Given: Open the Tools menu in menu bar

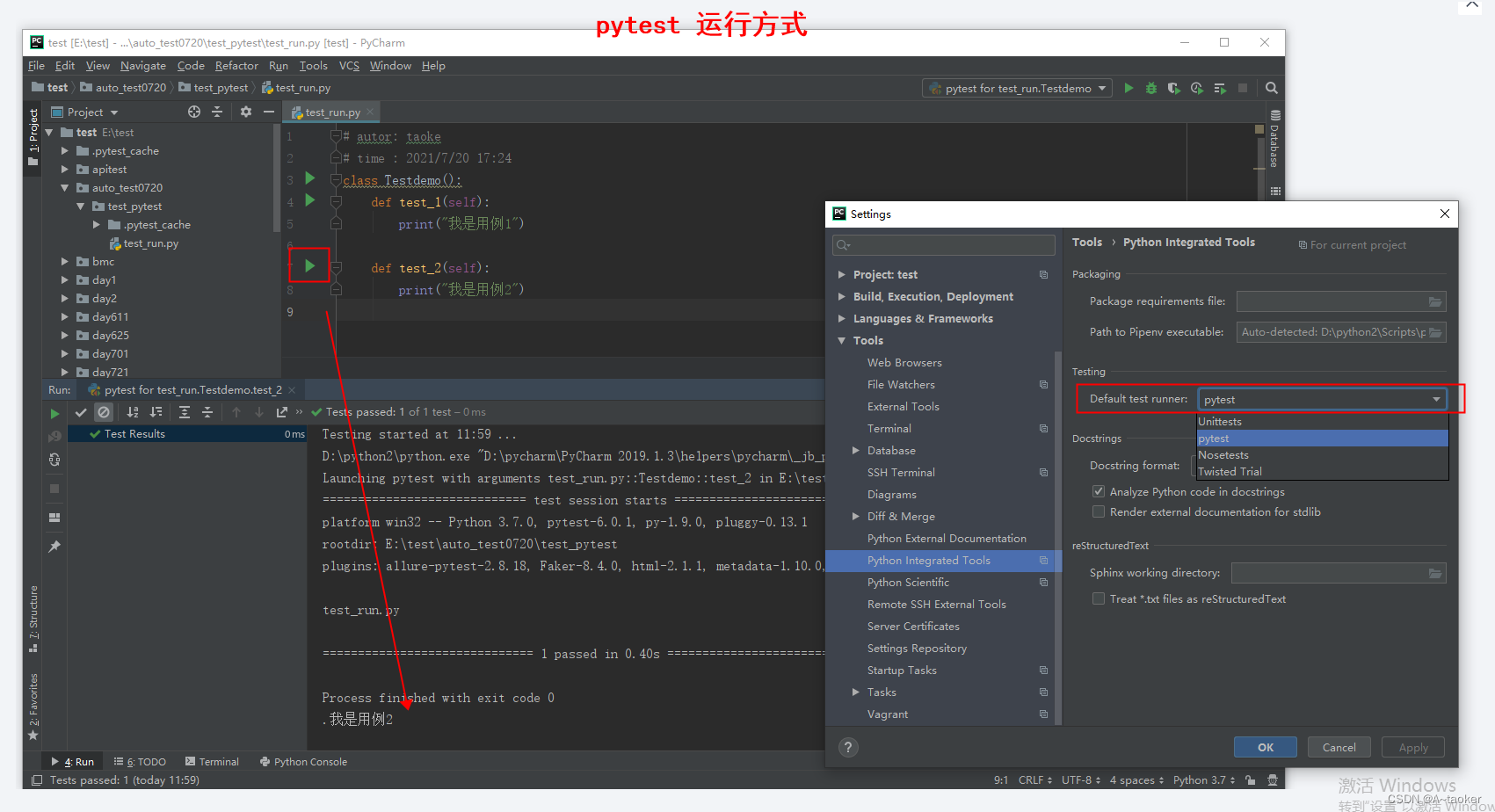Looking at the screenshot, I should click(x=313, y=66).
